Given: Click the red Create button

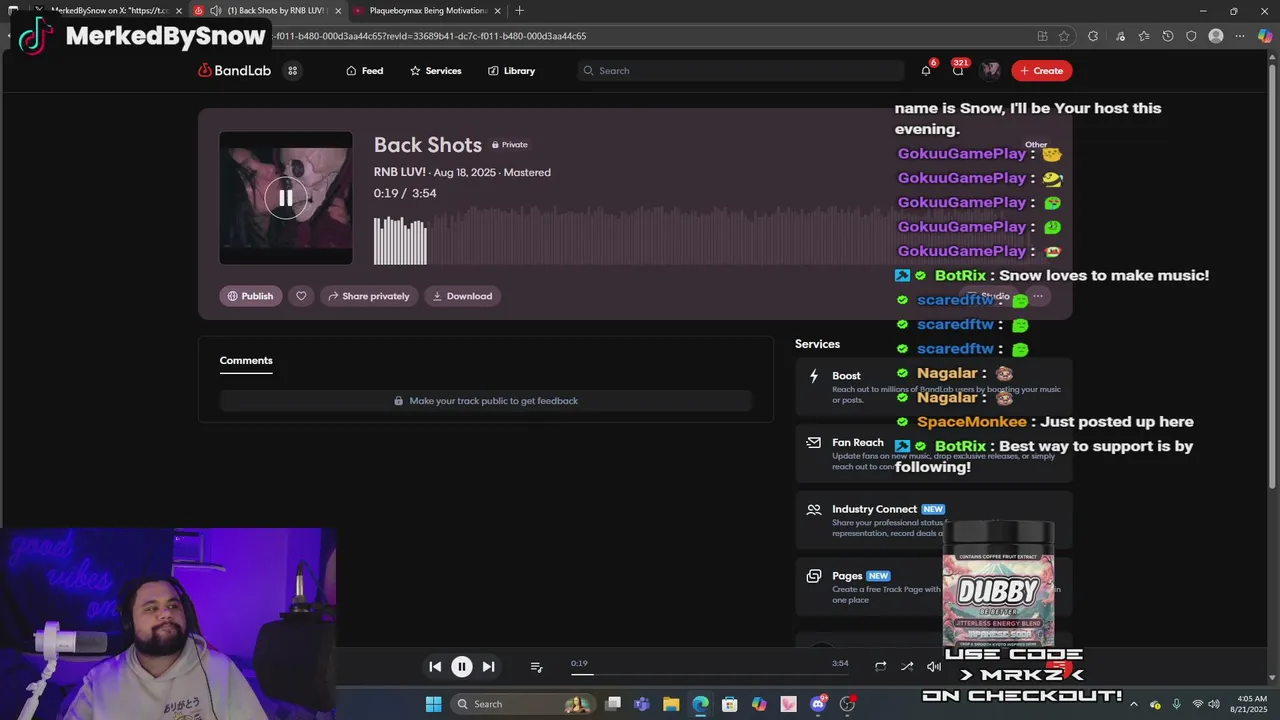Looking at the screenshot, I should [x=1041, y=71].
